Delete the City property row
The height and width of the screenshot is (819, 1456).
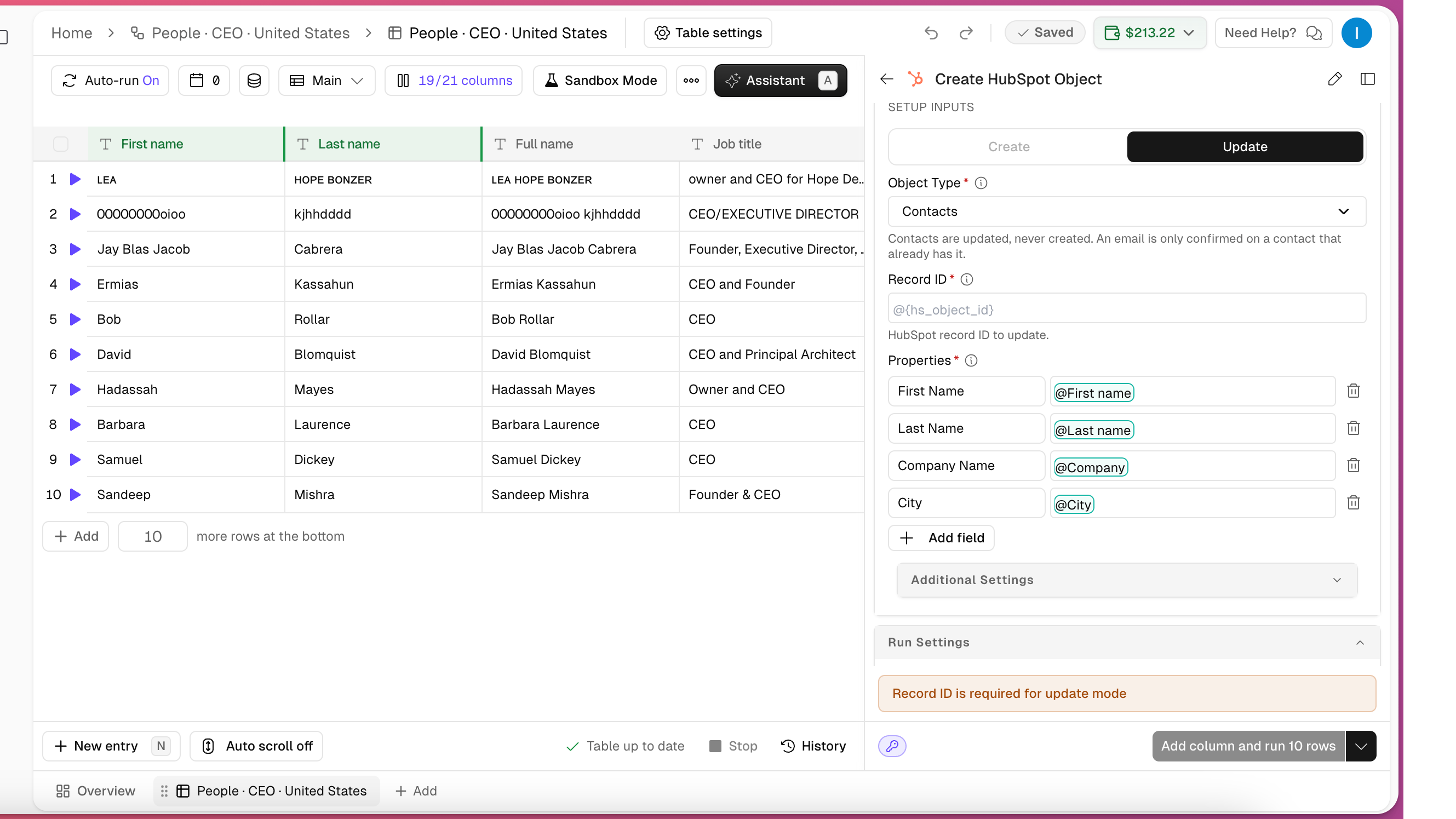click(x=1353, y=503)
